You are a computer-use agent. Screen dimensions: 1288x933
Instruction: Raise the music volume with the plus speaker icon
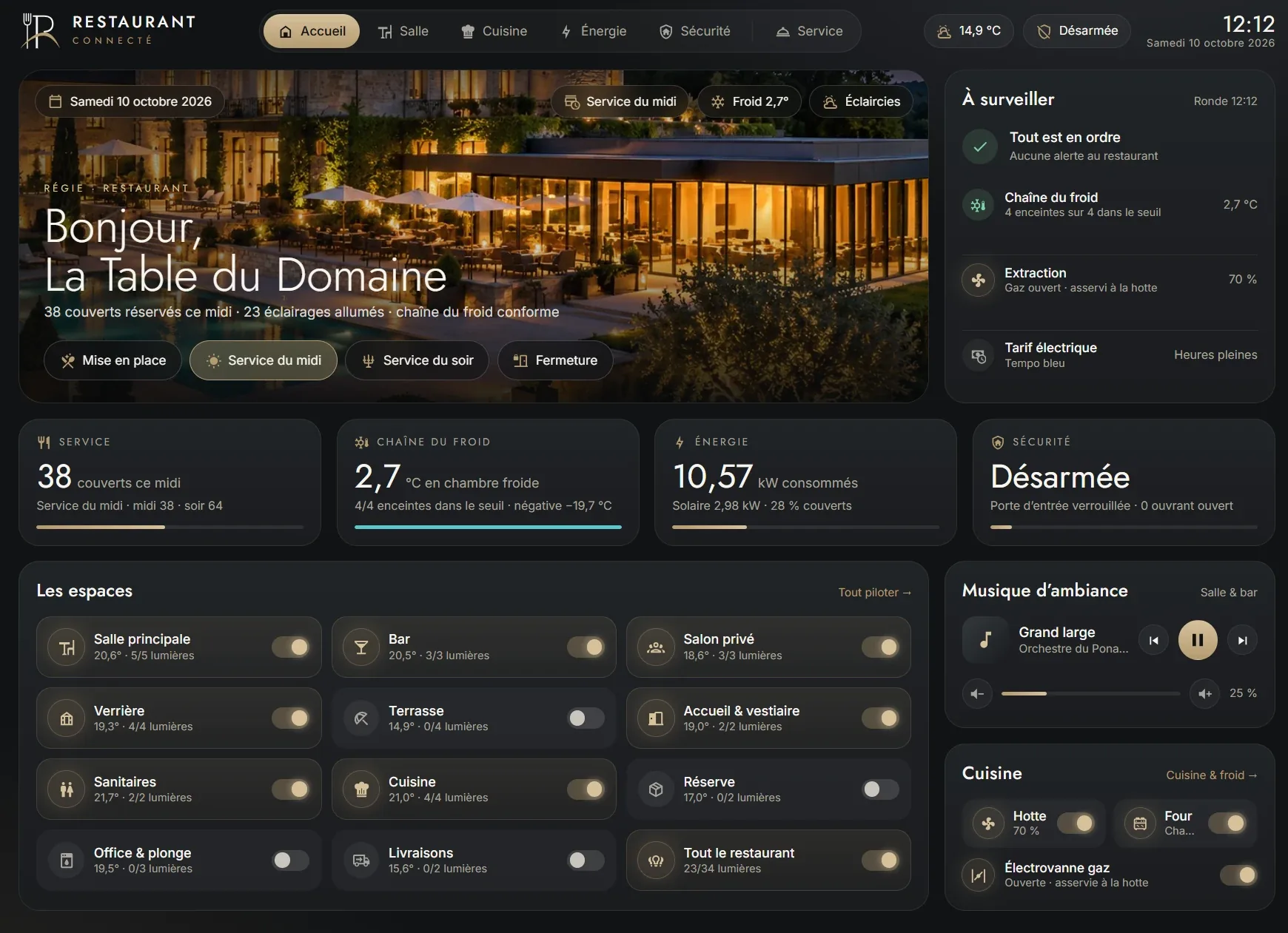(x=1204, y=693)
